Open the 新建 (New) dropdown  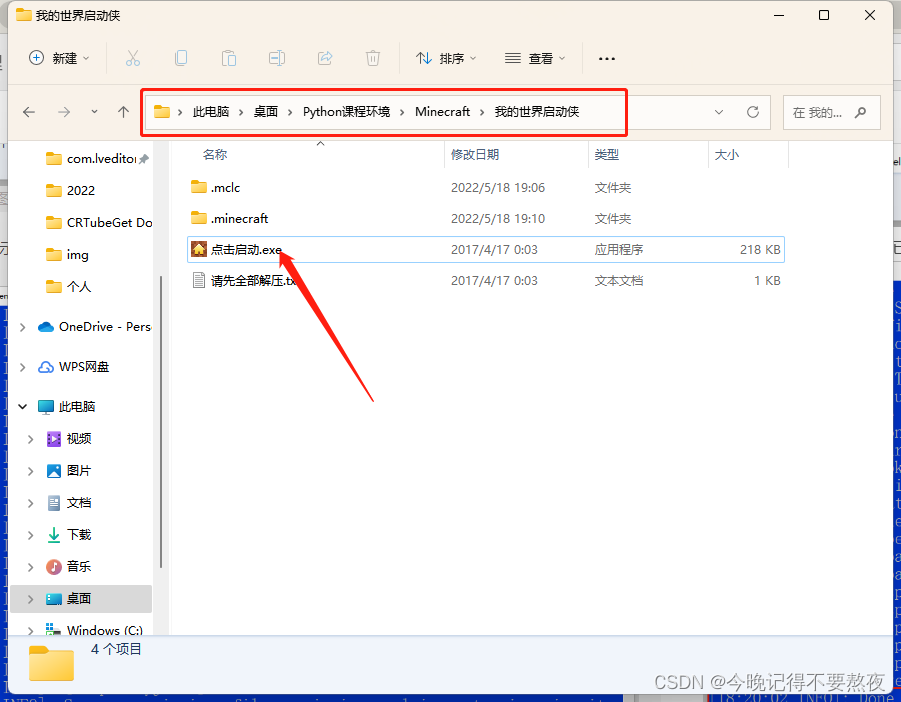[59, 59]
